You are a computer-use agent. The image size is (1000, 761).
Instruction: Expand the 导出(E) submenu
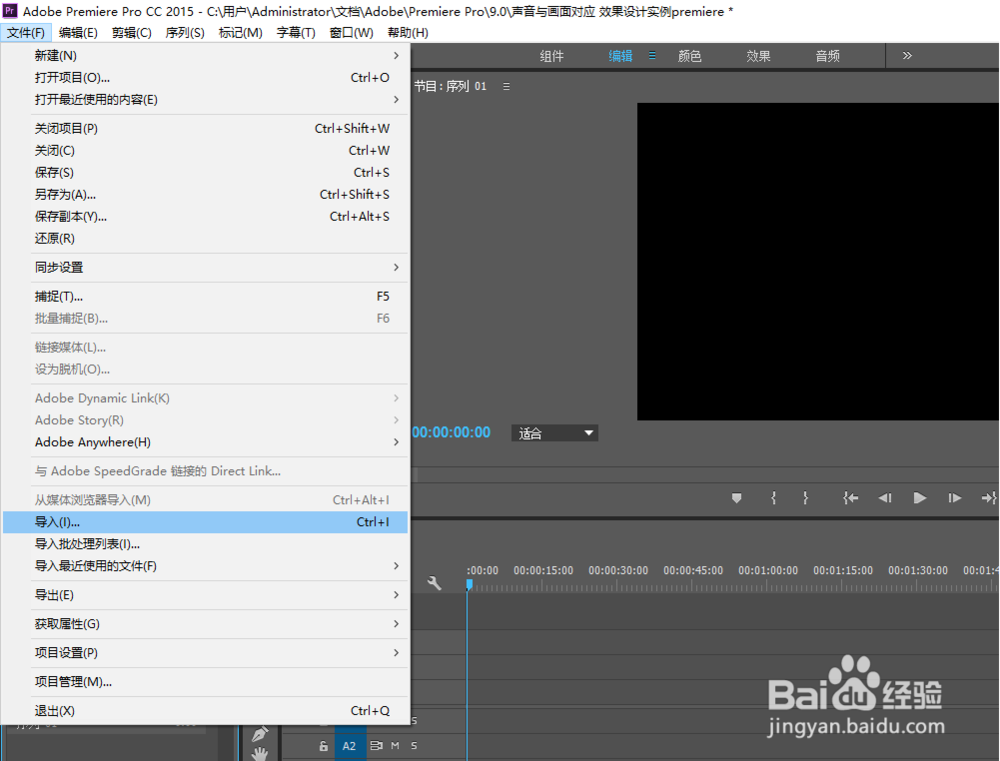pos(205,595)
